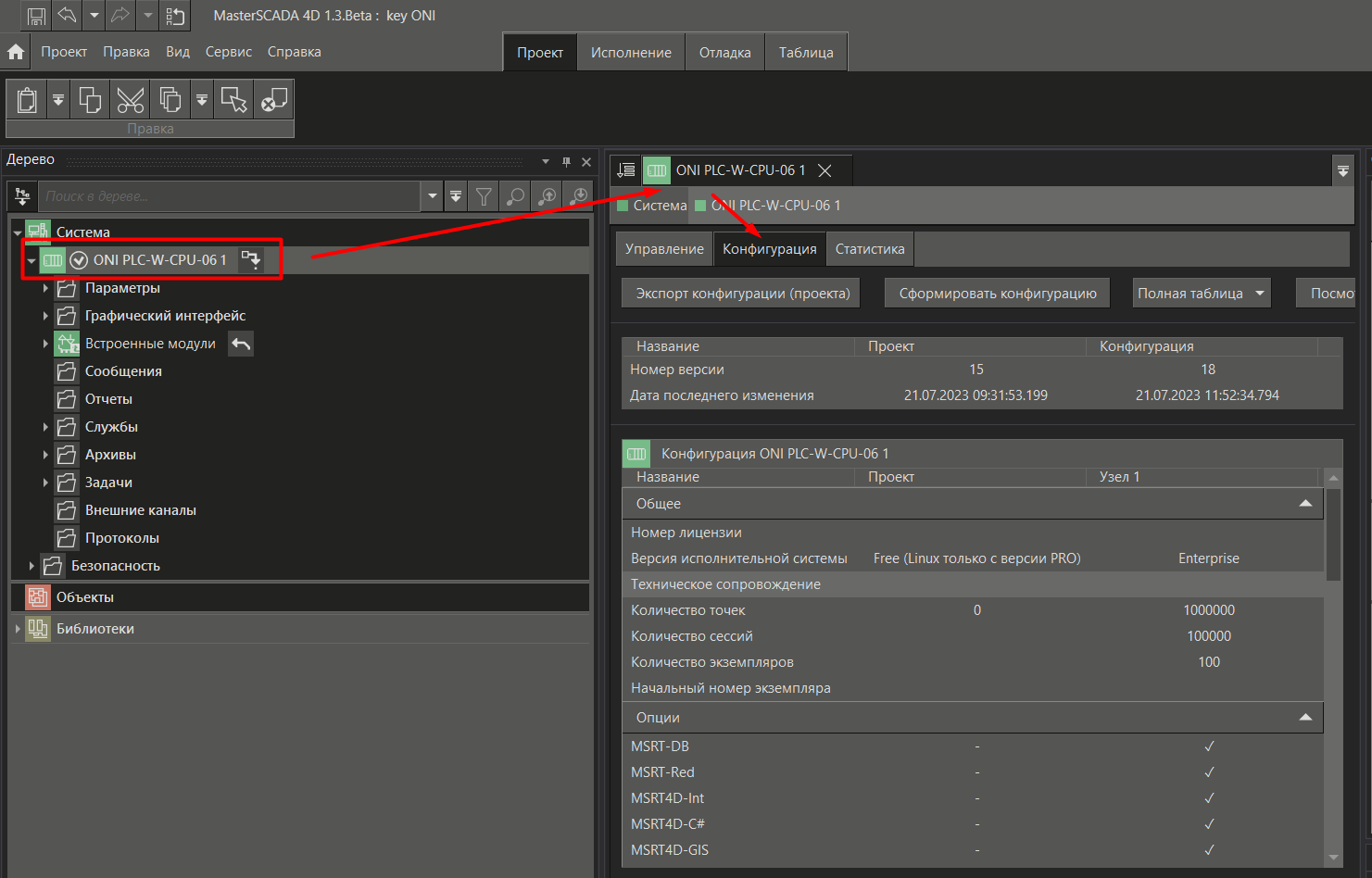This screenshot has width=1372, height=878.
Task: Switch to the Таблица ribbon tab
Action: click(x=806, y=53)
